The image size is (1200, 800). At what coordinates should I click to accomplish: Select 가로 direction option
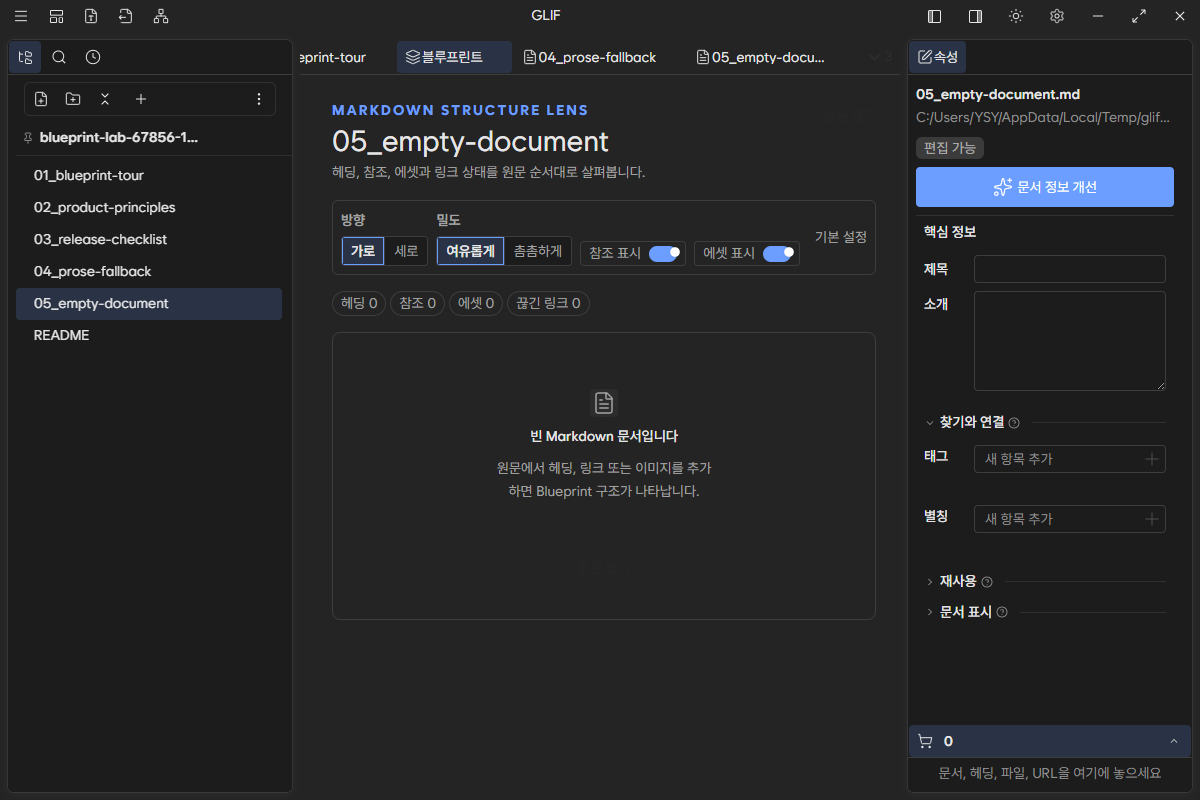coord(363,251)
